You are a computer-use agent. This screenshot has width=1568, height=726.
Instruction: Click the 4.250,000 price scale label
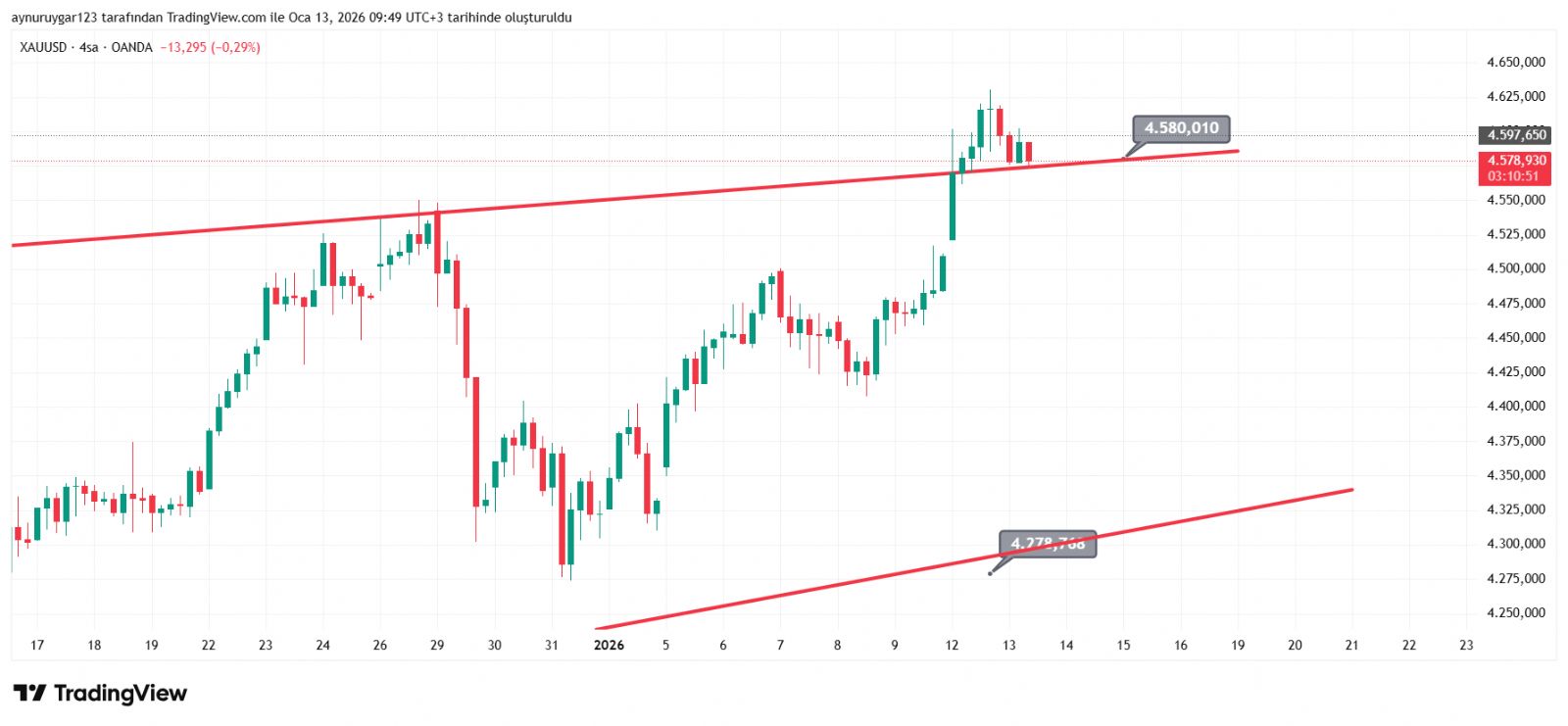[1515, 613]
